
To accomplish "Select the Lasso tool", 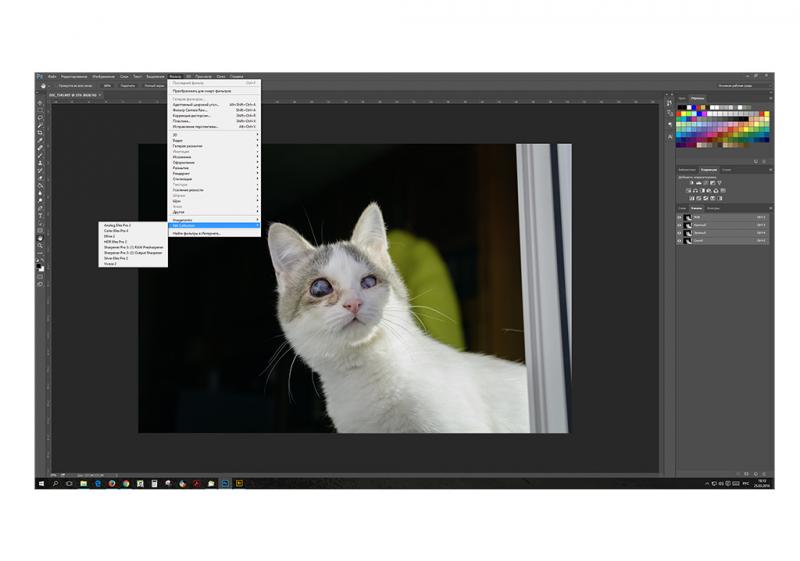I will click(40, 117).
